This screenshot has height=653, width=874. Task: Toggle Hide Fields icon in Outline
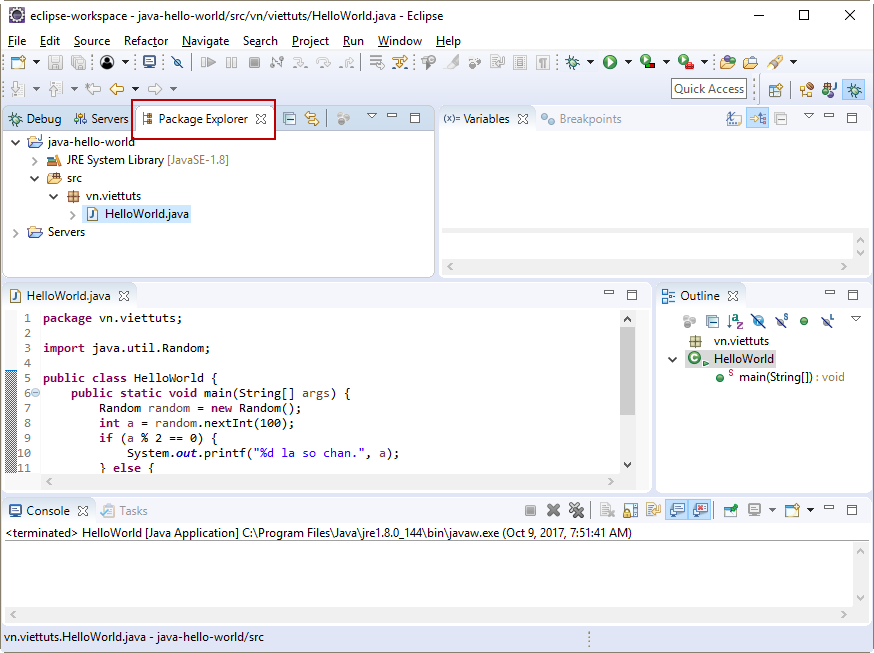pyautogui.click(x=758, y=321)
